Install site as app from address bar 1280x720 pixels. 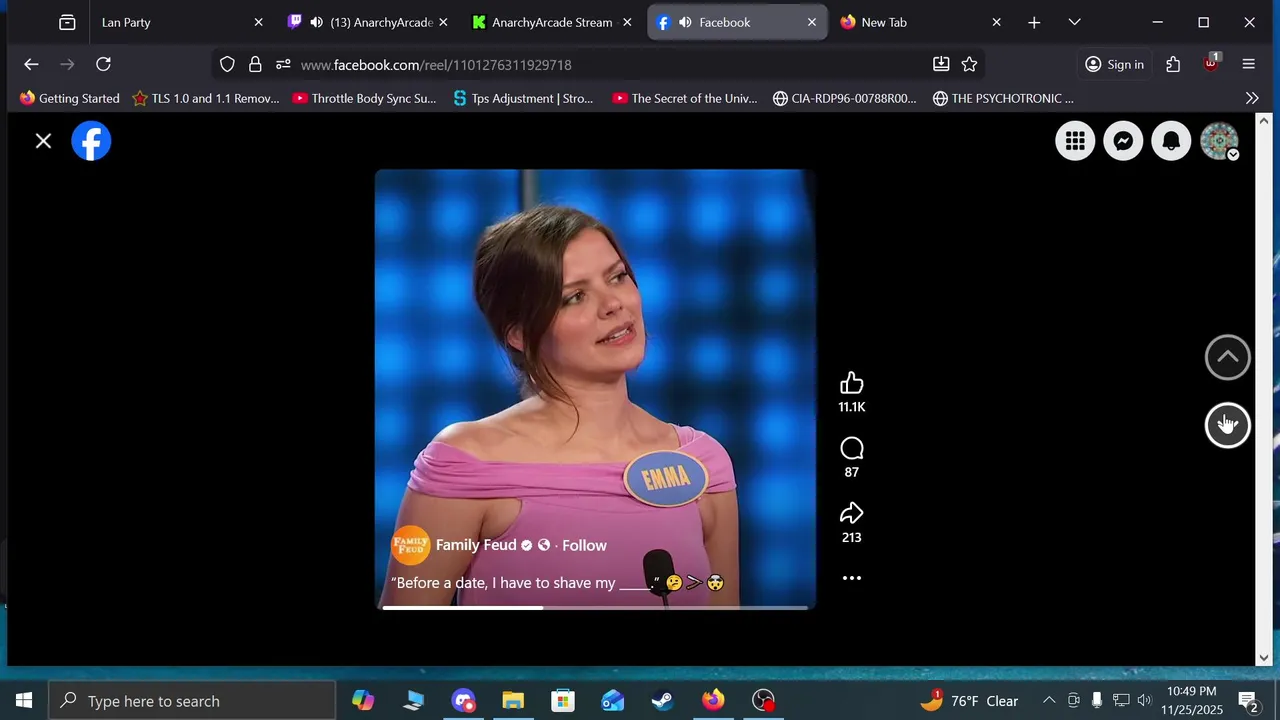[941, 64]
